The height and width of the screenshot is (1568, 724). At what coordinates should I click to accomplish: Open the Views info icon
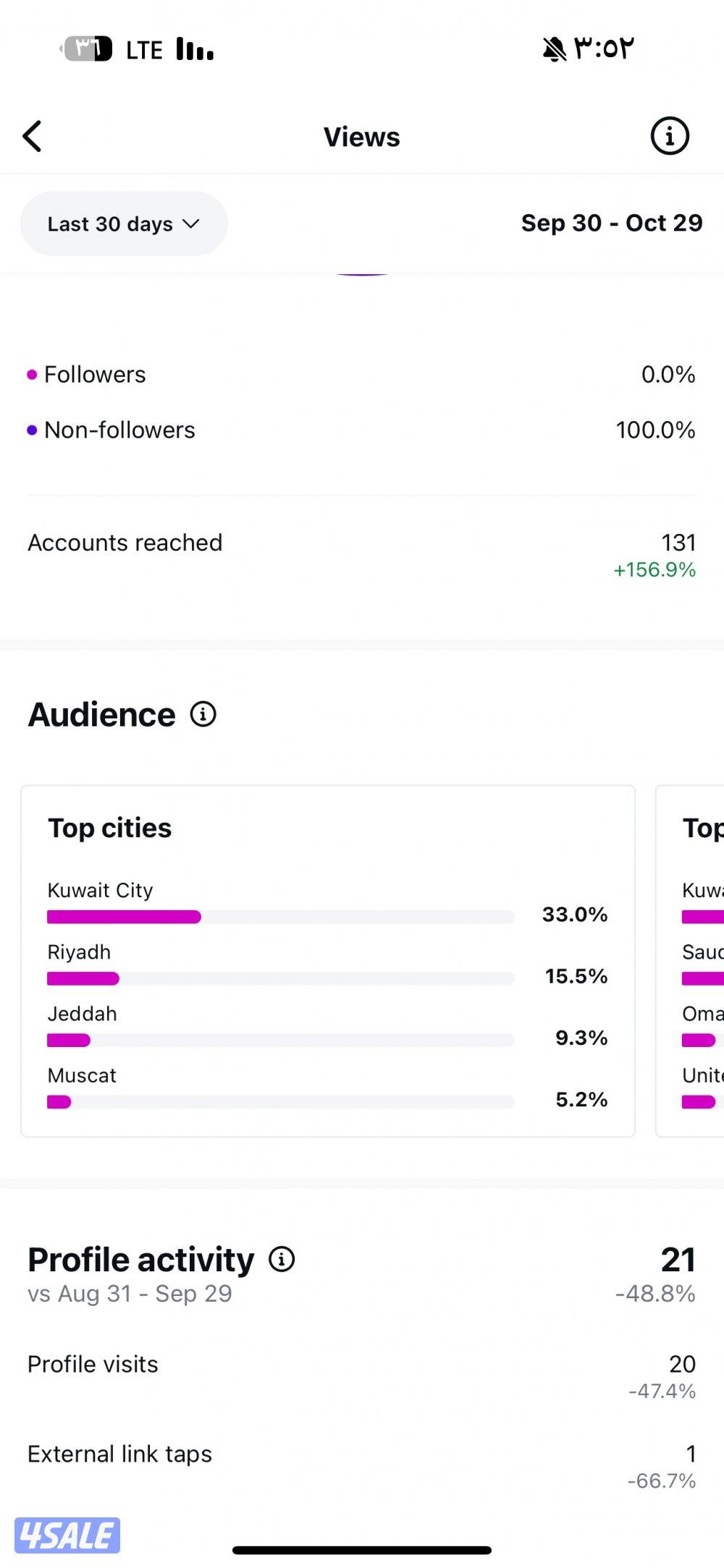tap(669, 136)
